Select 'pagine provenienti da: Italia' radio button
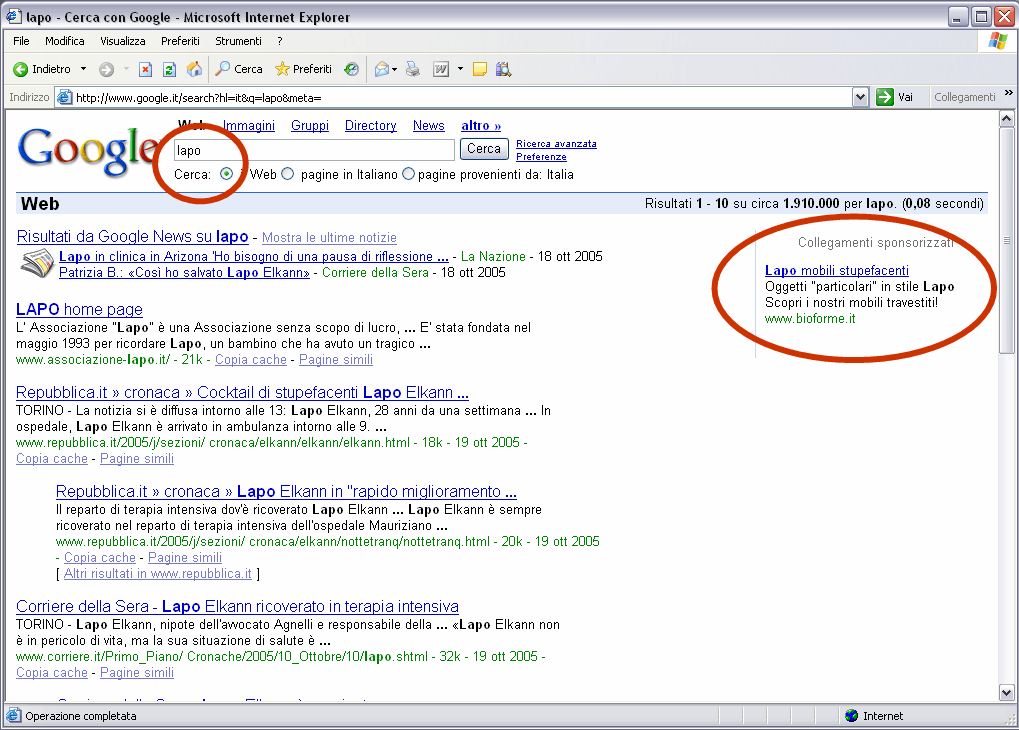This screenshot has height=730, width=1019. coord(408,174)
